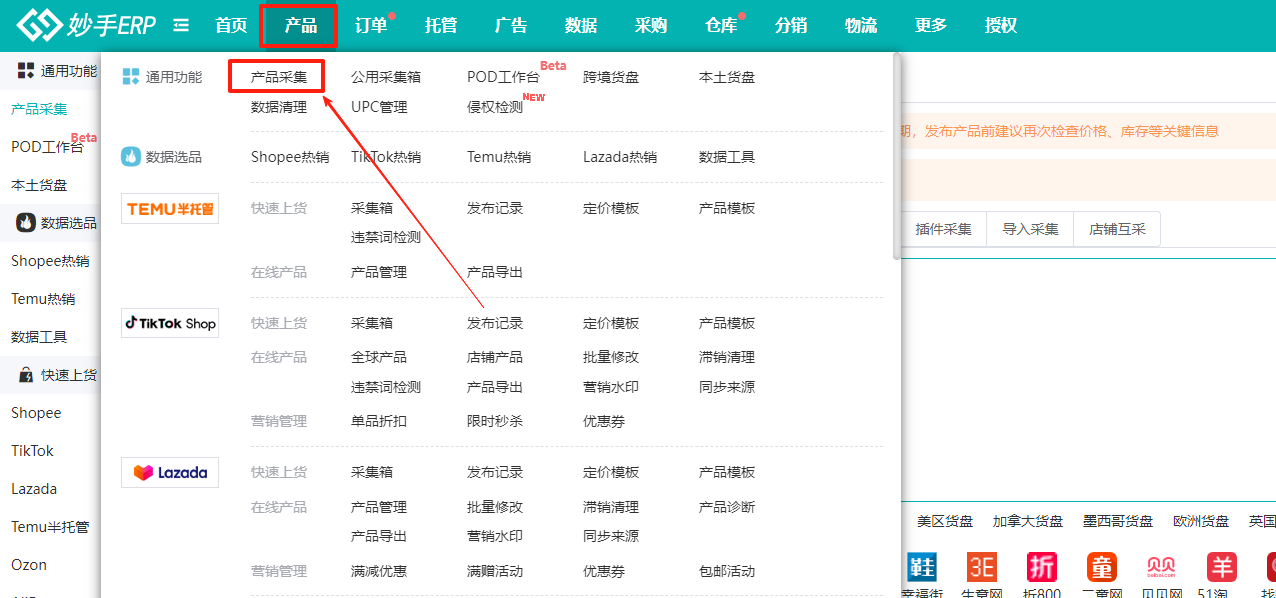Open 单品折扣 under TikTok Shop
Image resolution: width=1276 pixels, height=598 pixels.
point(379,421)
